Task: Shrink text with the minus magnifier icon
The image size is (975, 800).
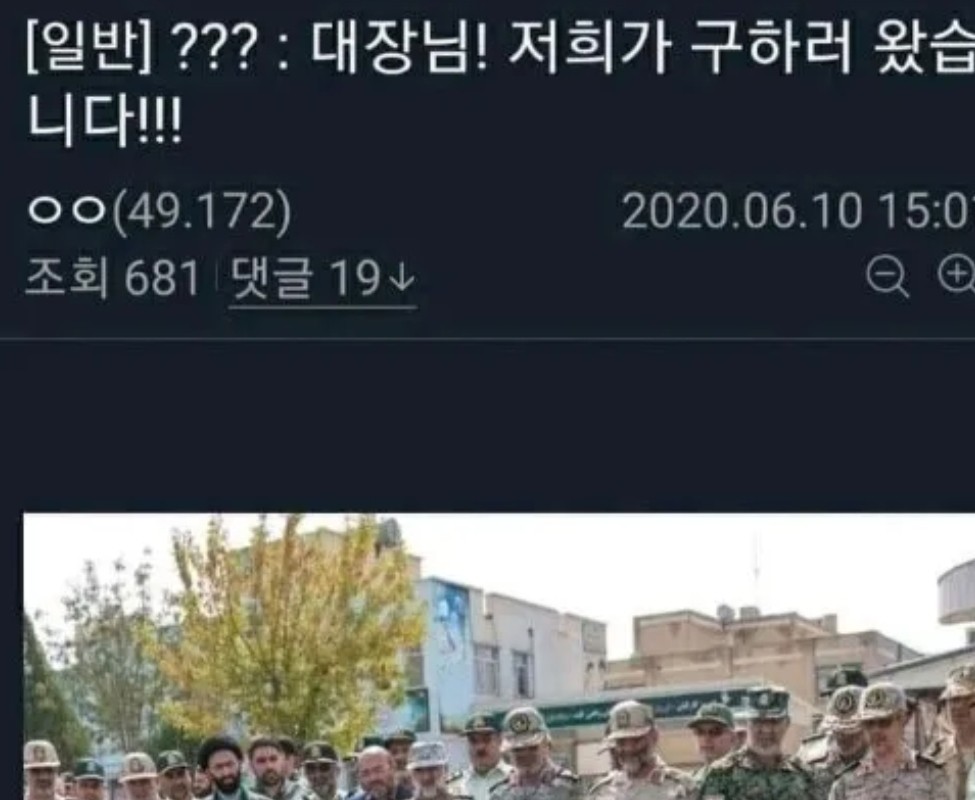Action: [887, 276]
